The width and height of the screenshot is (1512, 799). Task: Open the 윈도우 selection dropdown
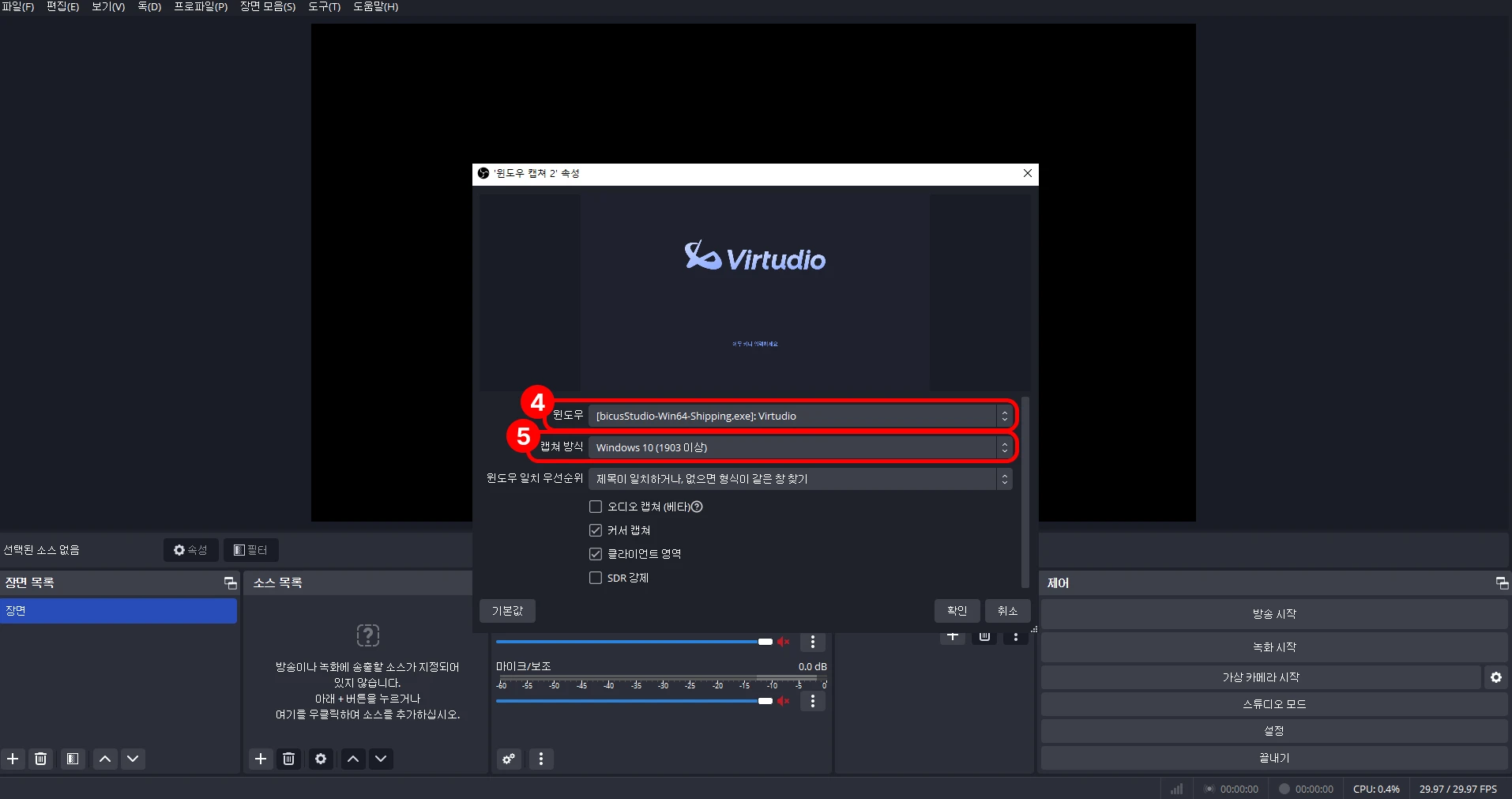pyautogui.click(x=800, y=416)
